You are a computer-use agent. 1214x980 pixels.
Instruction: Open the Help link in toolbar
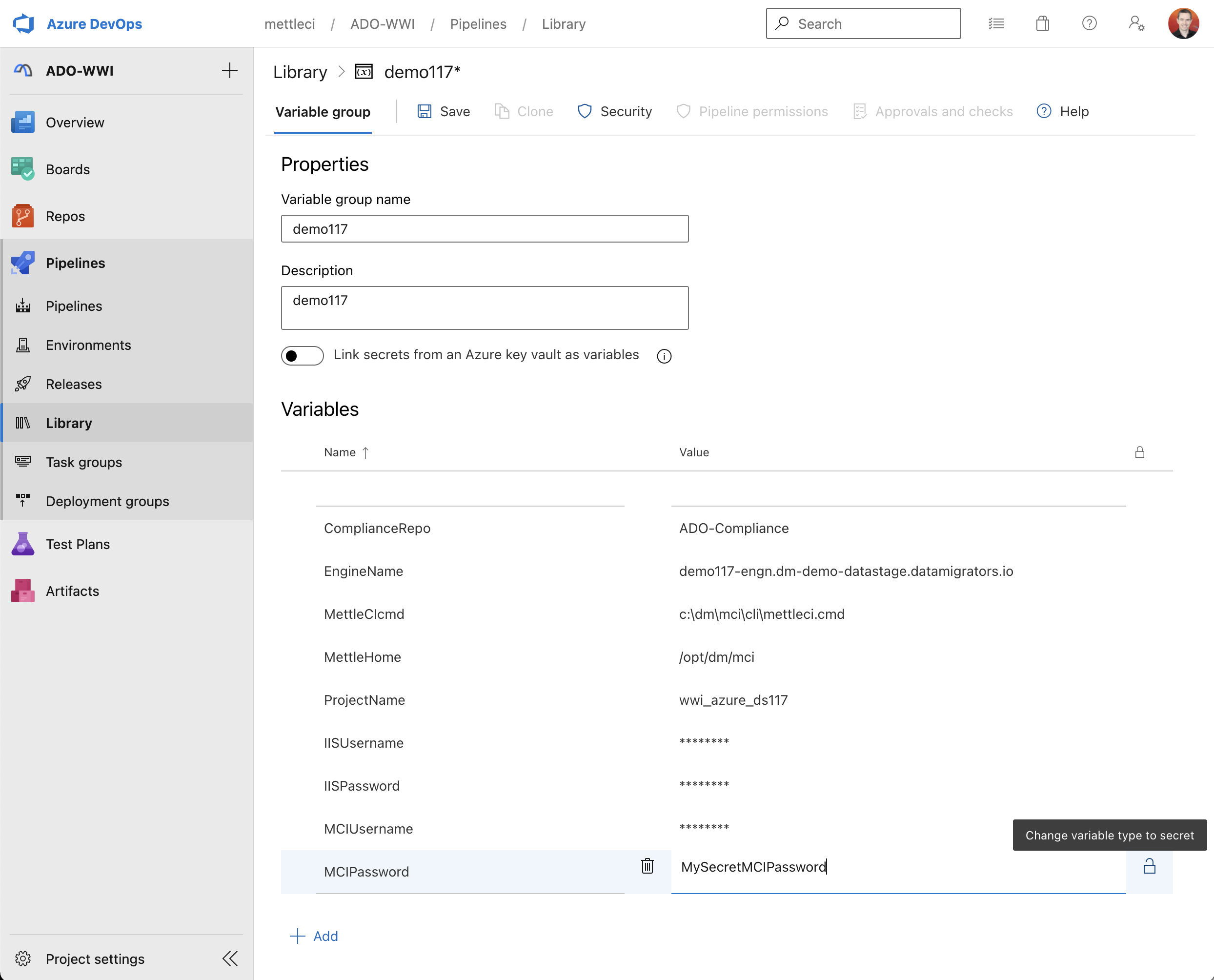[1063, 112]
